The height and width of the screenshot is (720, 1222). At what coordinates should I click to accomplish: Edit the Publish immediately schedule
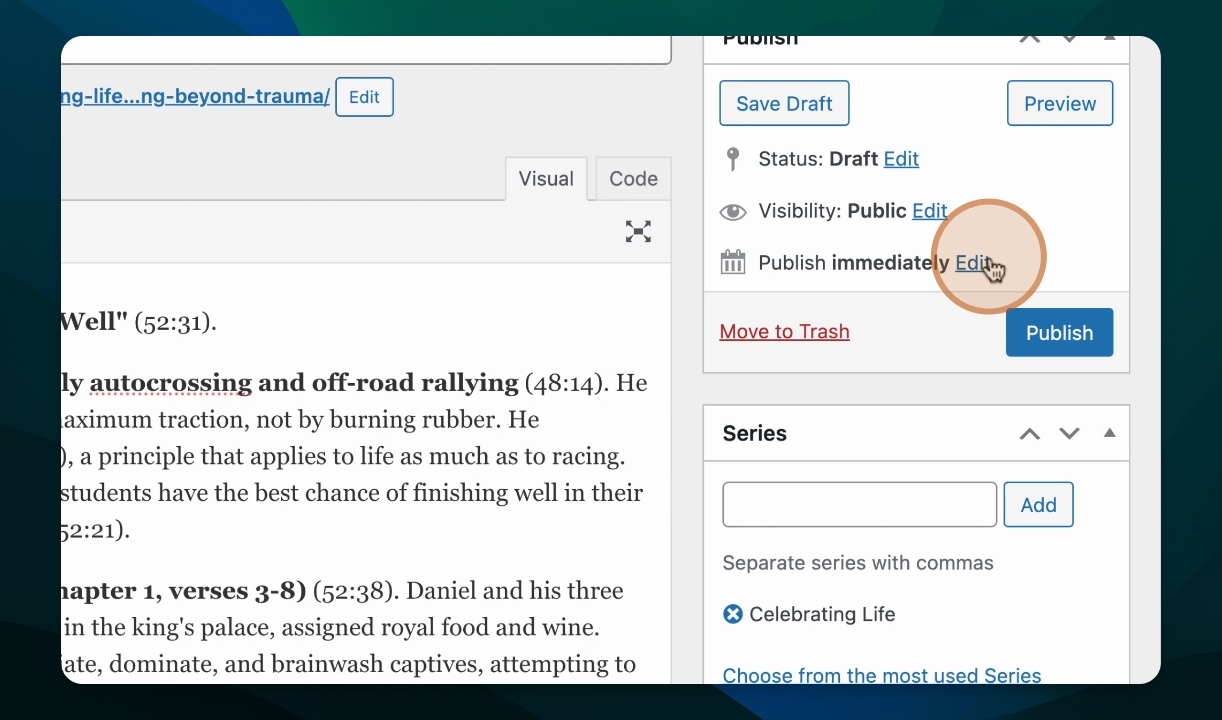(x=971, y=262)
